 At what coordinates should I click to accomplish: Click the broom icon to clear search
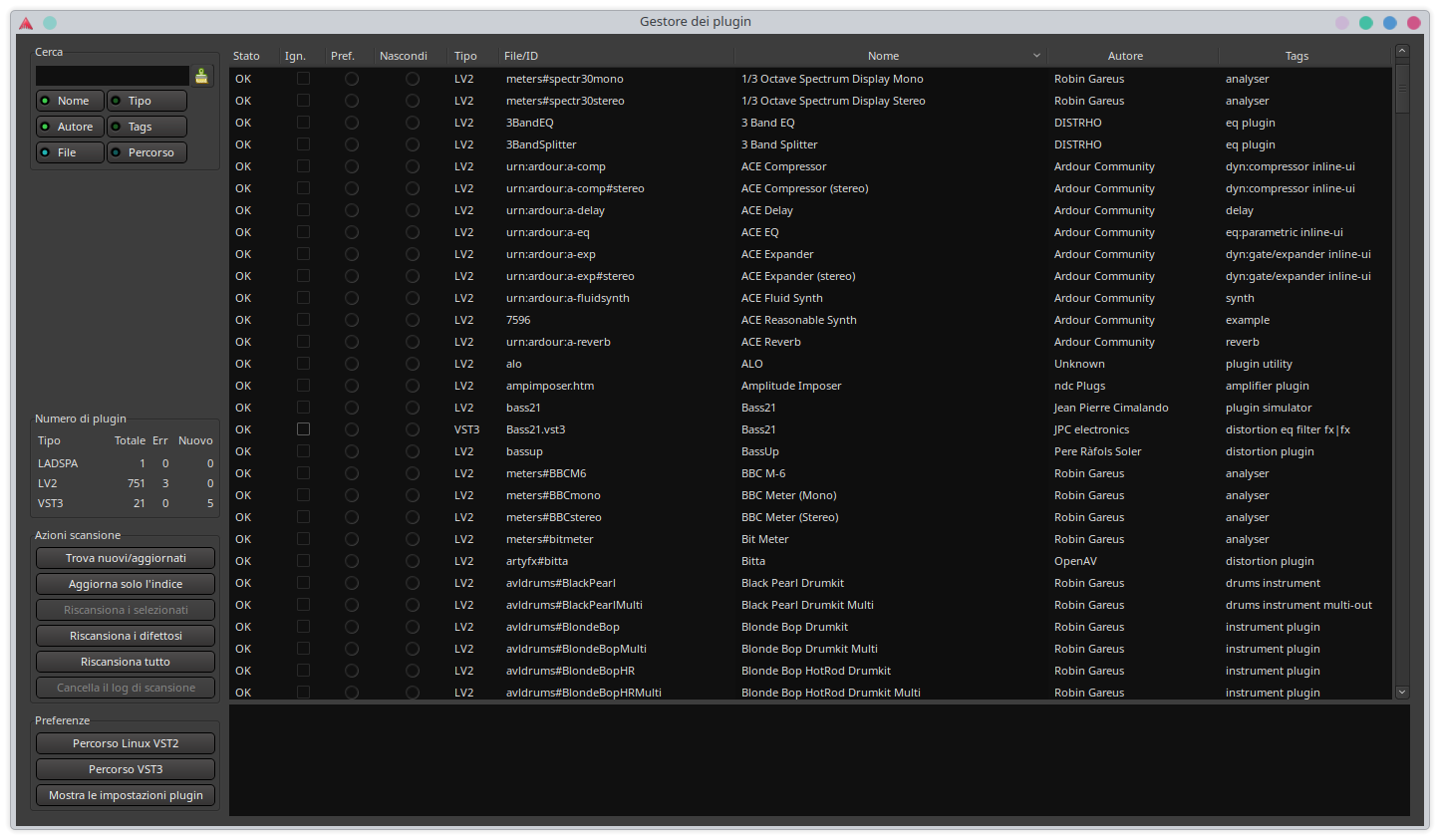point(201,76)
